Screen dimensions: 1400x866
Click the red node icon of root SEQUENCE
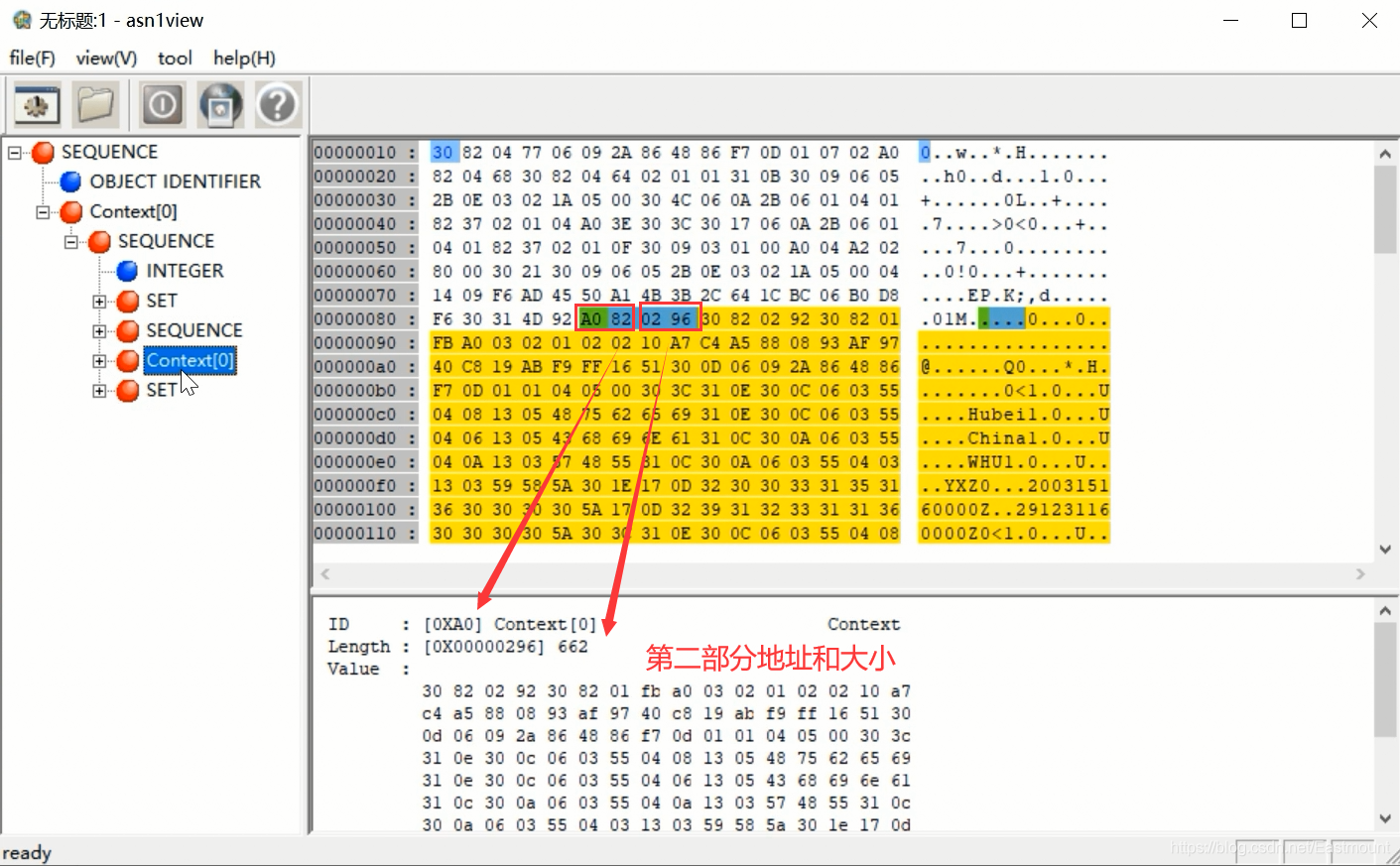tap(43, 152)
